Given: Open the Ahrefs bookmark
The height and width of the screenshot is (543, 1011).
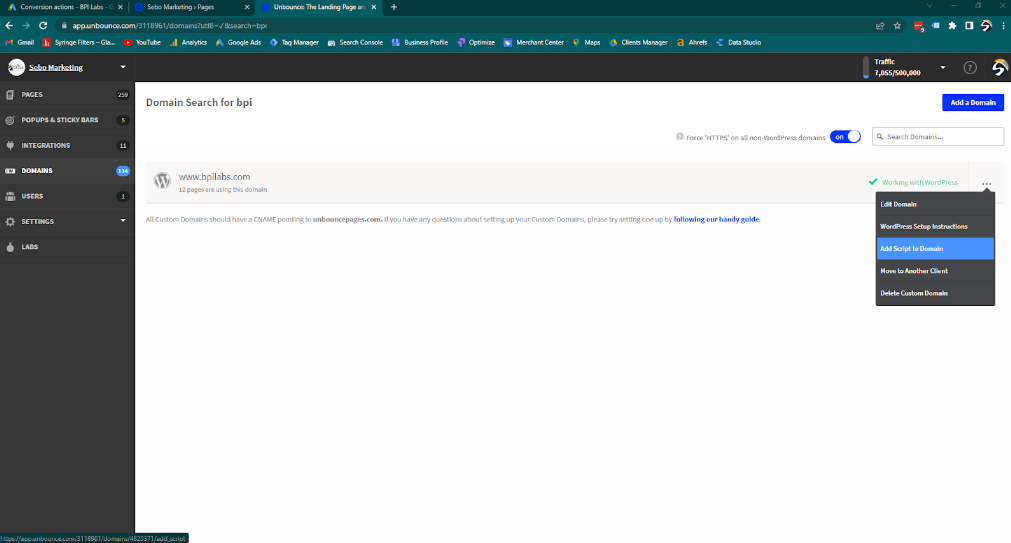Looking at the screenshot, I should point(692,43).
